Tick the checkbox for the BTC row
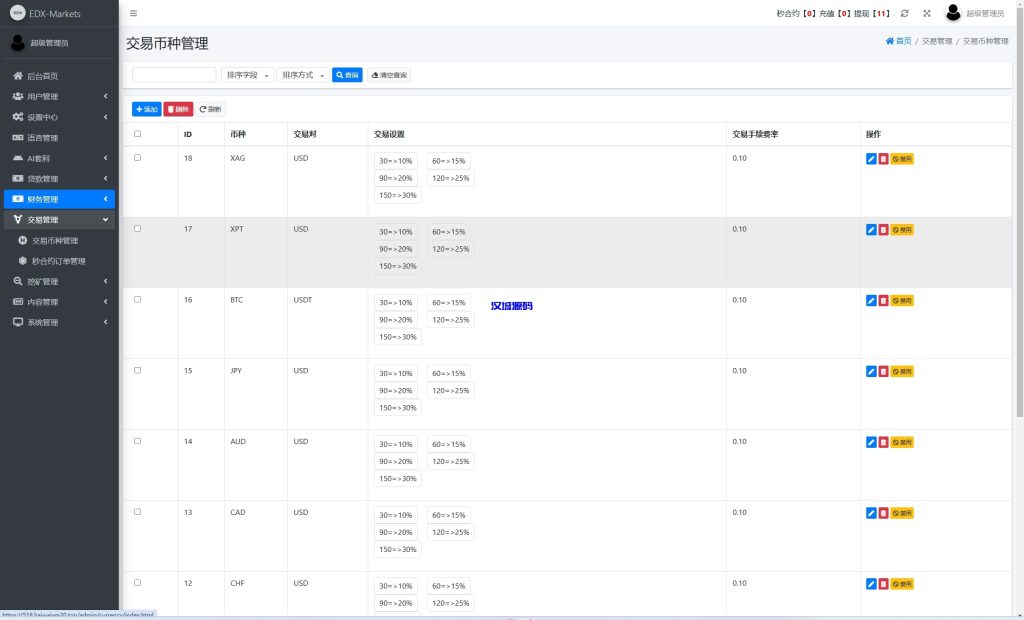1024x620 pixels. [x=138, y=300]
